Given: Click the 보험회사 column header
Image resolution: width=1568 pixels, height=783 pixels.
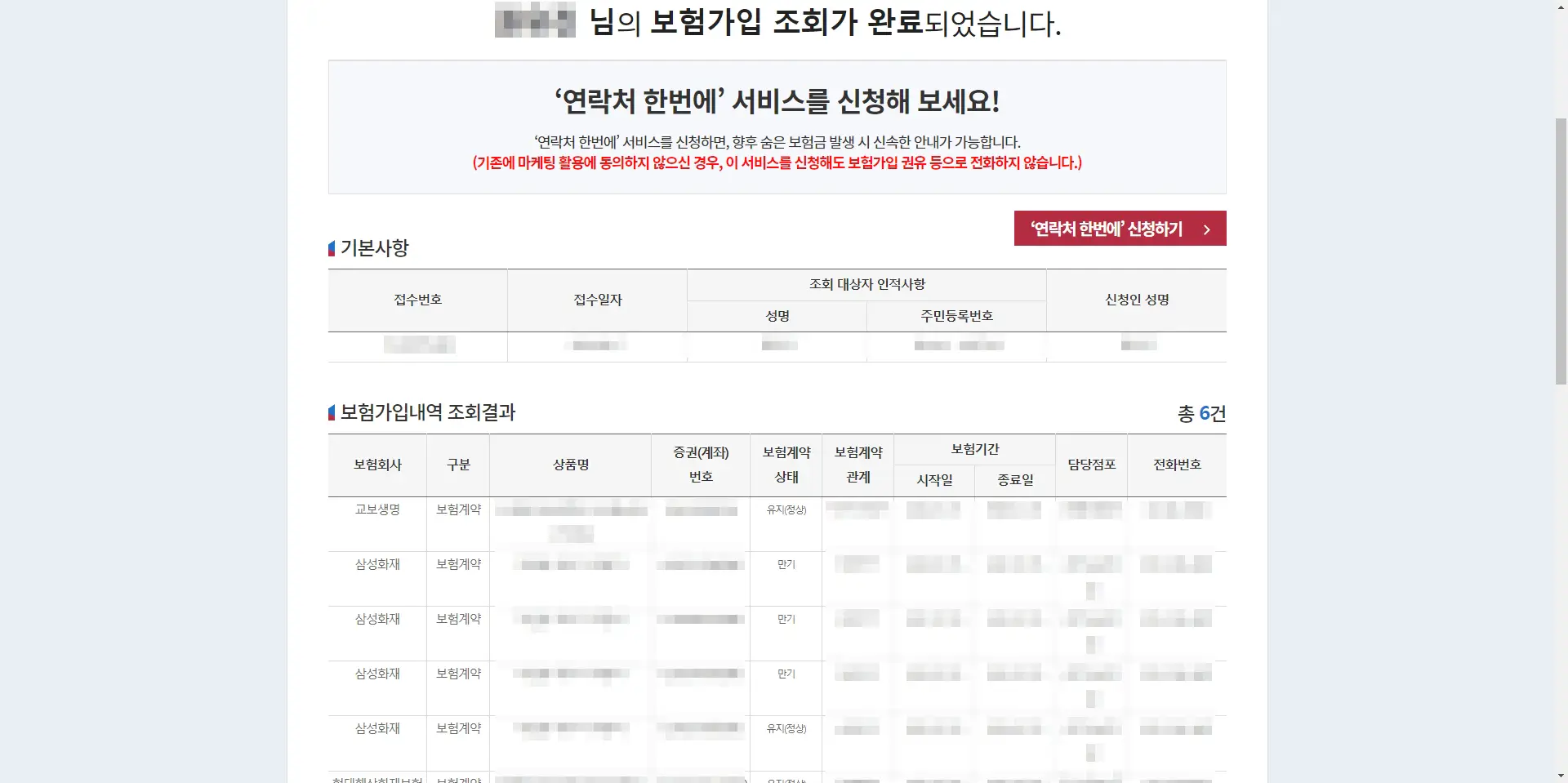Looking at the screenshot, I should [x=377, y=465].
